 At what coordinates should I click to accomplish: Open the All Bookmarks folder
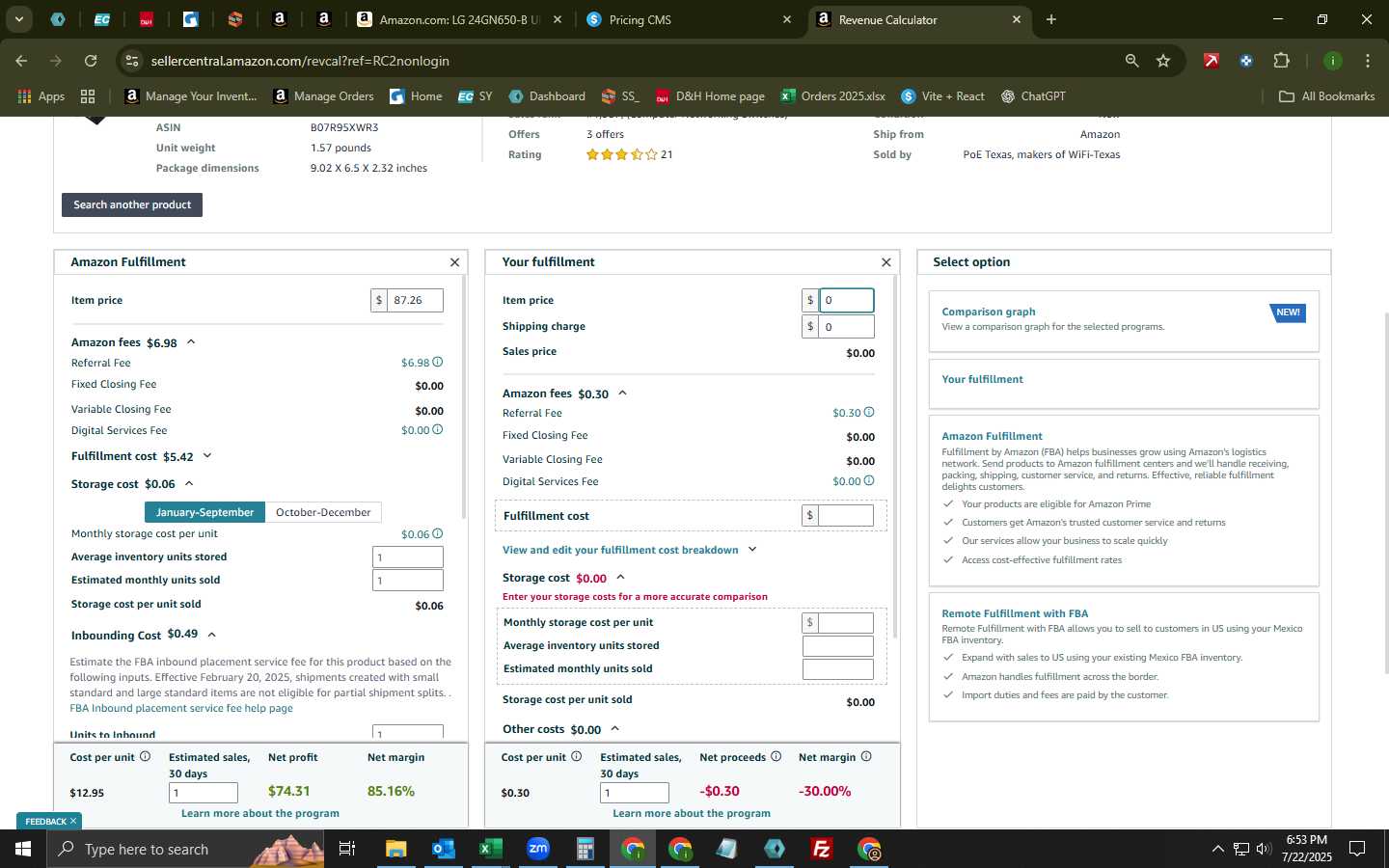click(1327, 96)
